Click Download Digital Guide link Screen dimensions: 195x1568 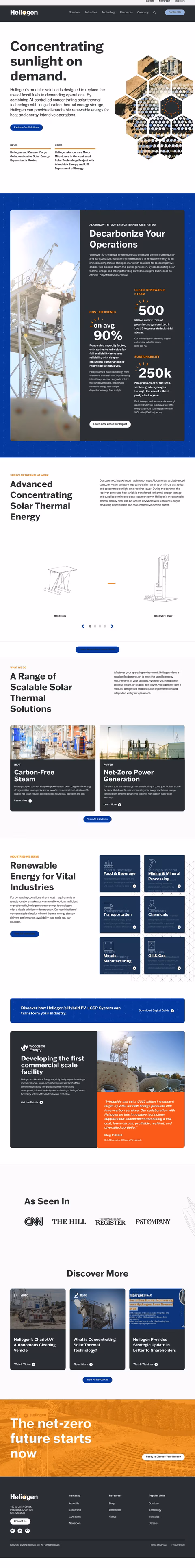[x=156, y=1010]
